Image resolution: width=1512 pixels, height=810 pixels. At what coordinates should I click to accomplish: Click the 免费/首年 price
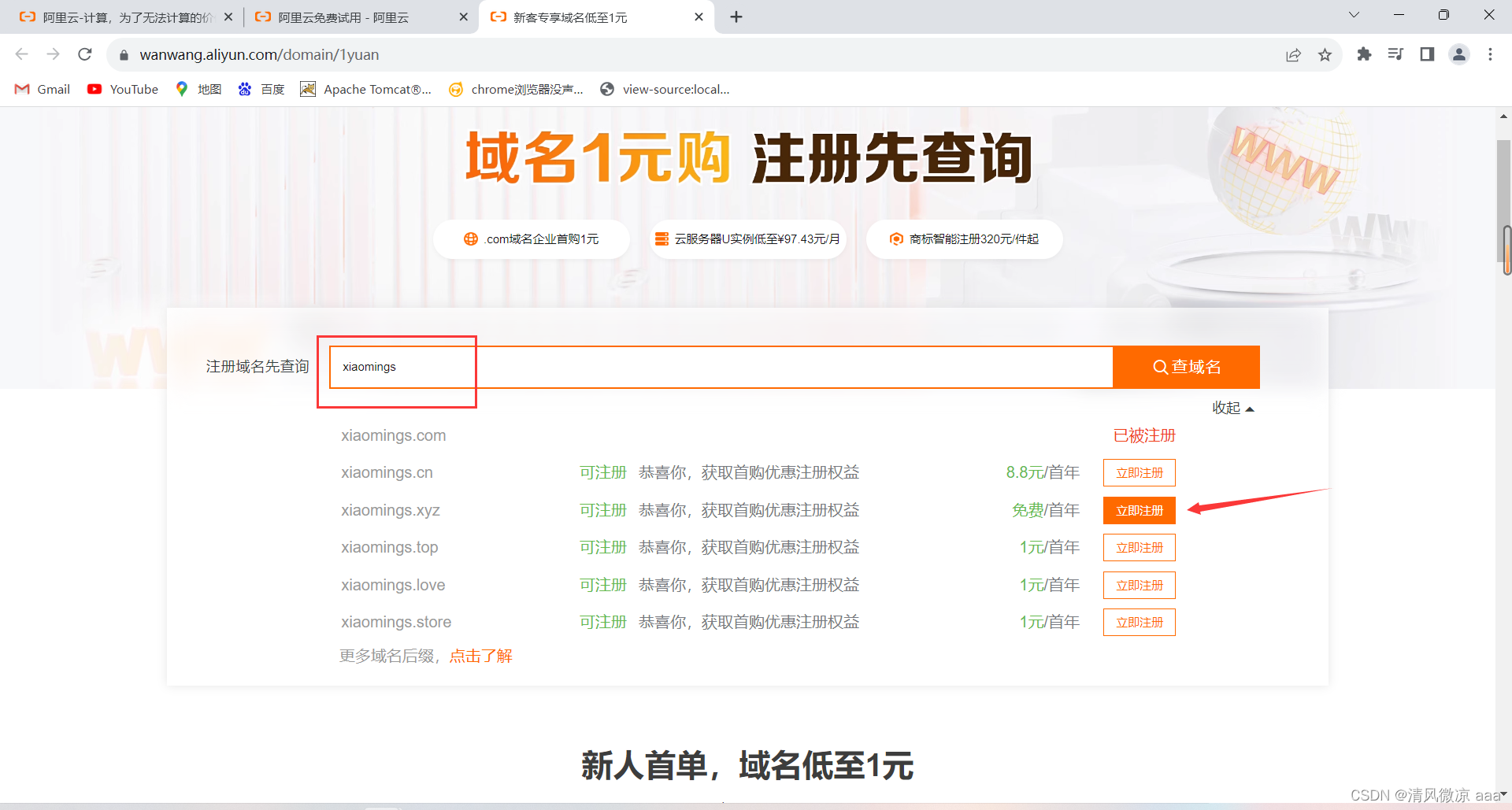[1046, 510]
